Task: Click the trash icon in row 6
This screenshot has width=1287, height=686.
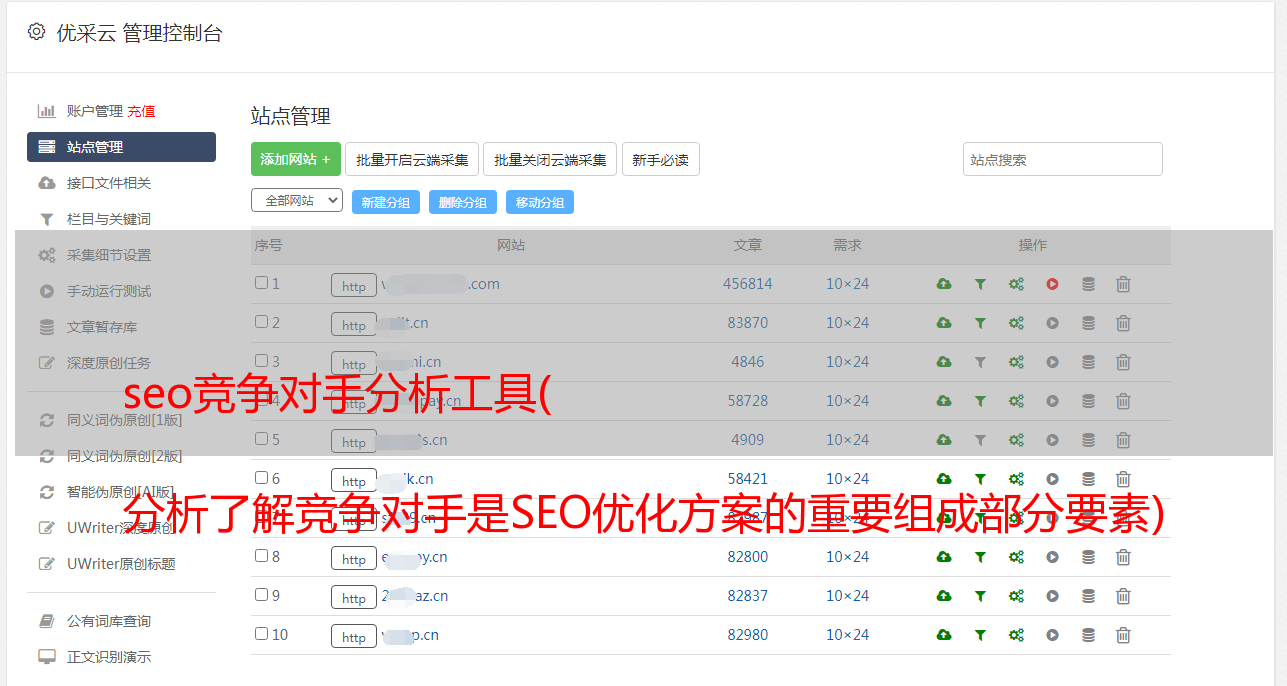Action: coord(1123,479)
